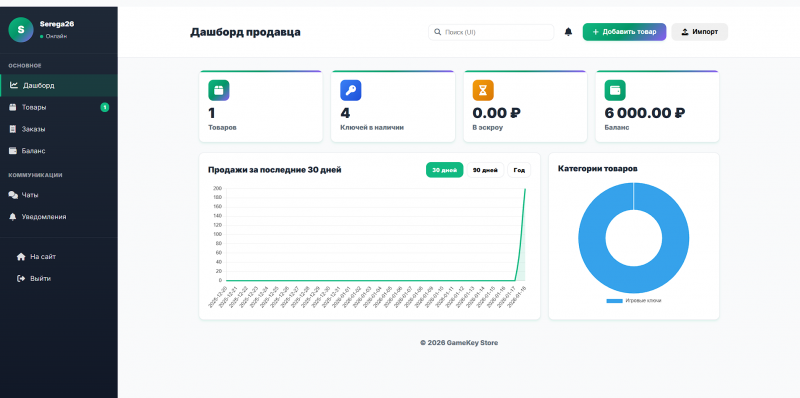Select the 90 дней chart range
Image resolution: width=800 pixels, height=398 pixels.
[x=485, y=170]
